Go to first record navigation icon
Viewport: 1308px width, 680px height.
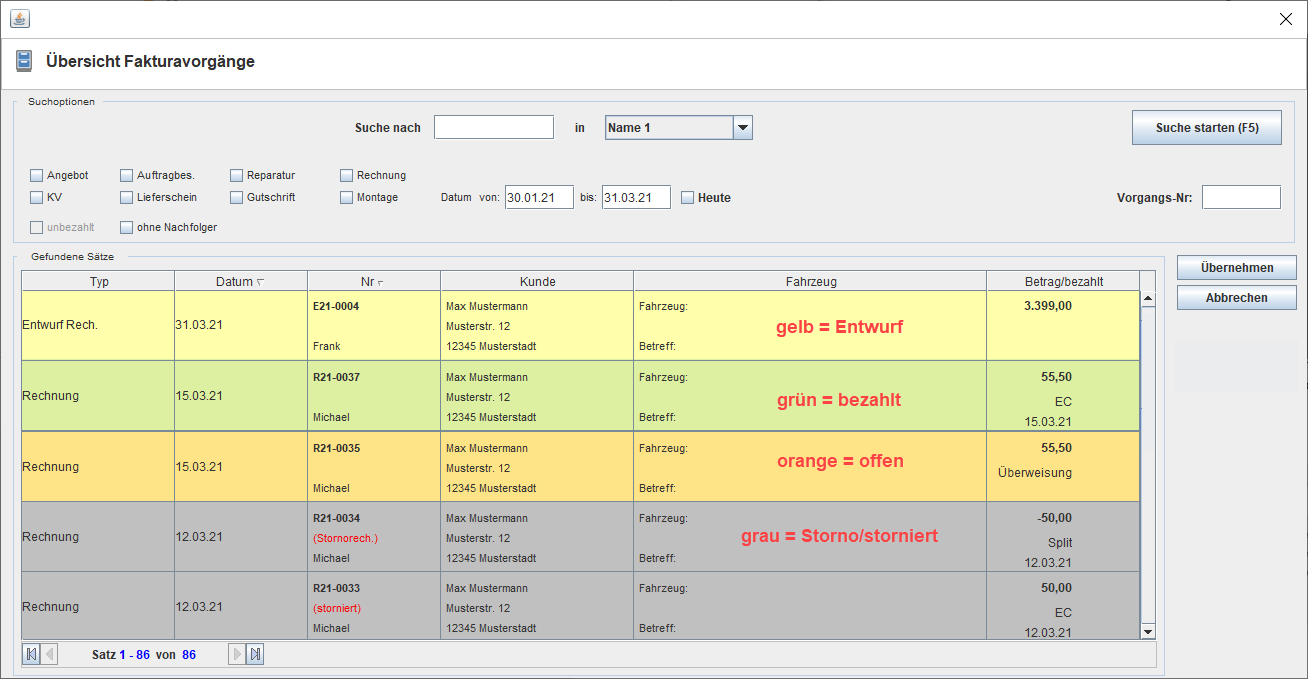tap(32, 654)
